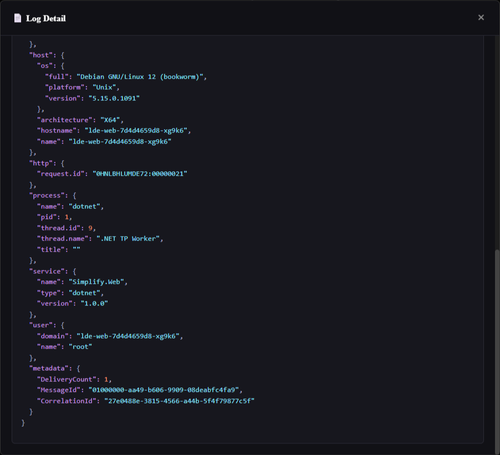Click the CorrelationId GUID value
This screenshot has width=500, height=455.
click(179, 401)
